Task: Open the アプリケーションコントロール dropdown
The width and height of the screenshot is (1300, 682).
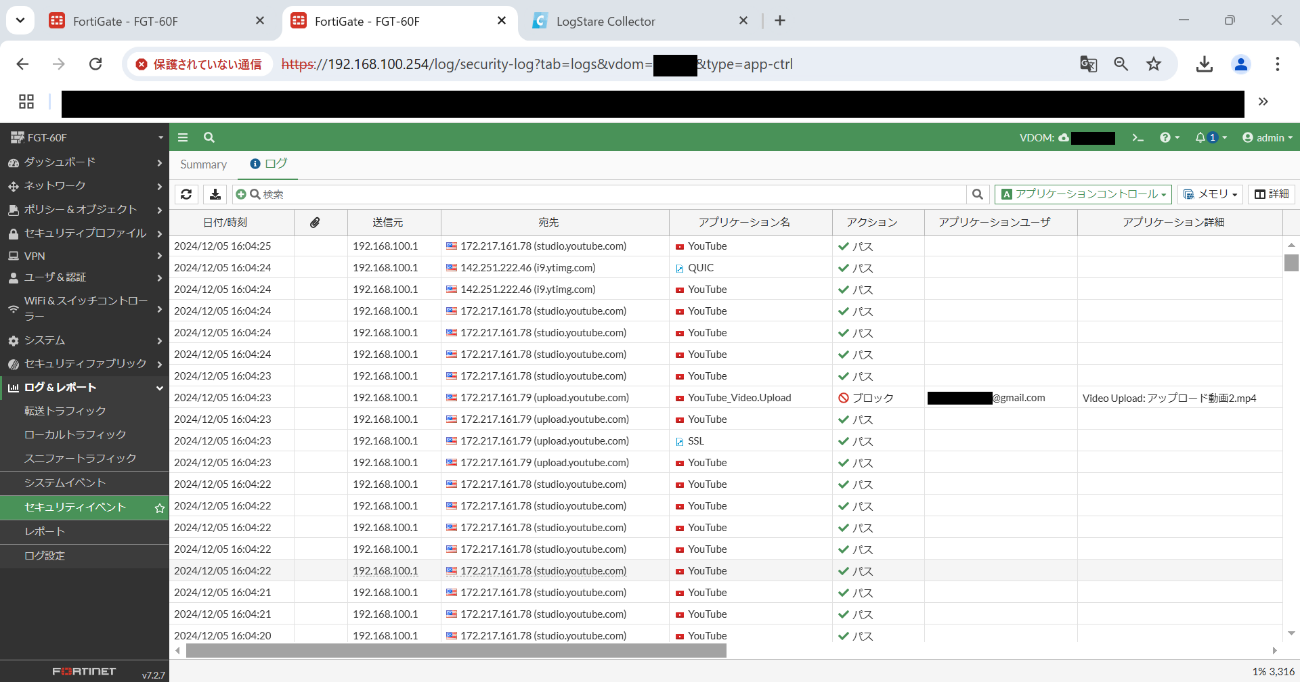Action: click(x=1083, y=194)
